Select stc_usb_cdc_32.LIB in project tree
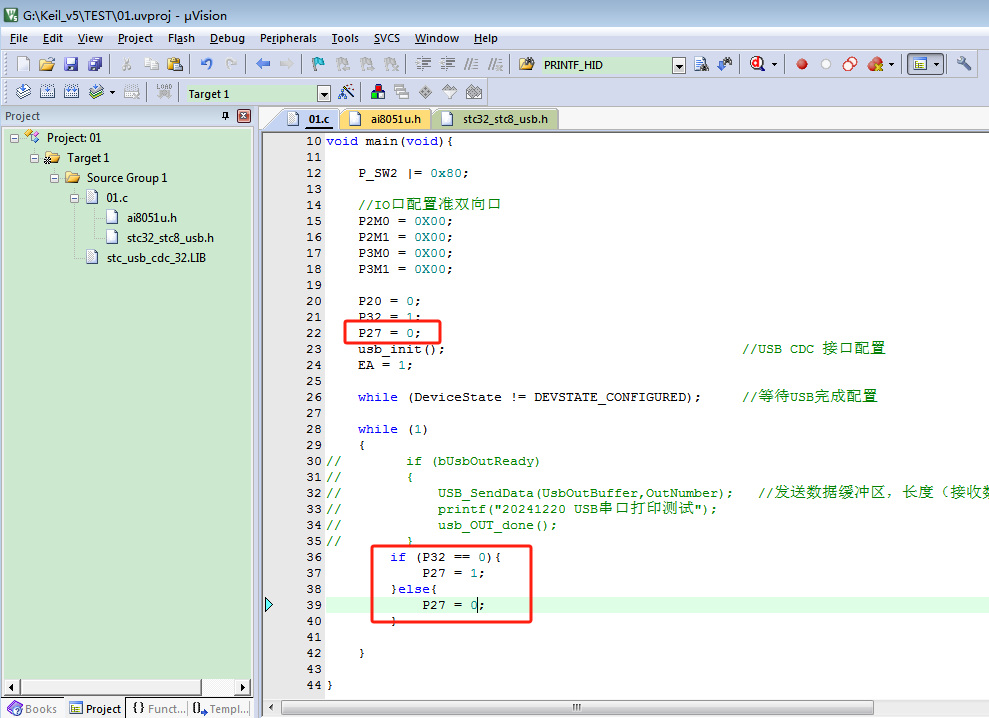 156,257
